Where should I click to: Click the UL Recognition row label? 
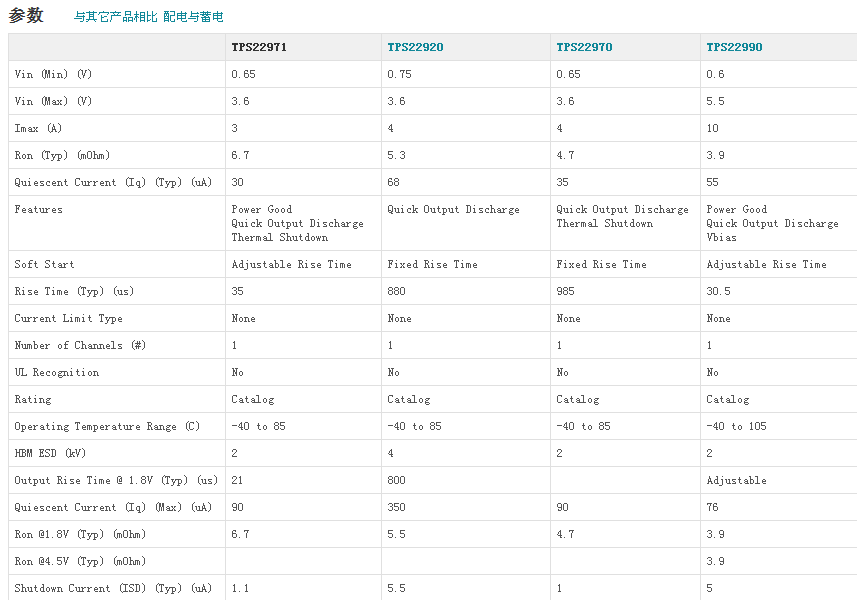coord(56,372)
